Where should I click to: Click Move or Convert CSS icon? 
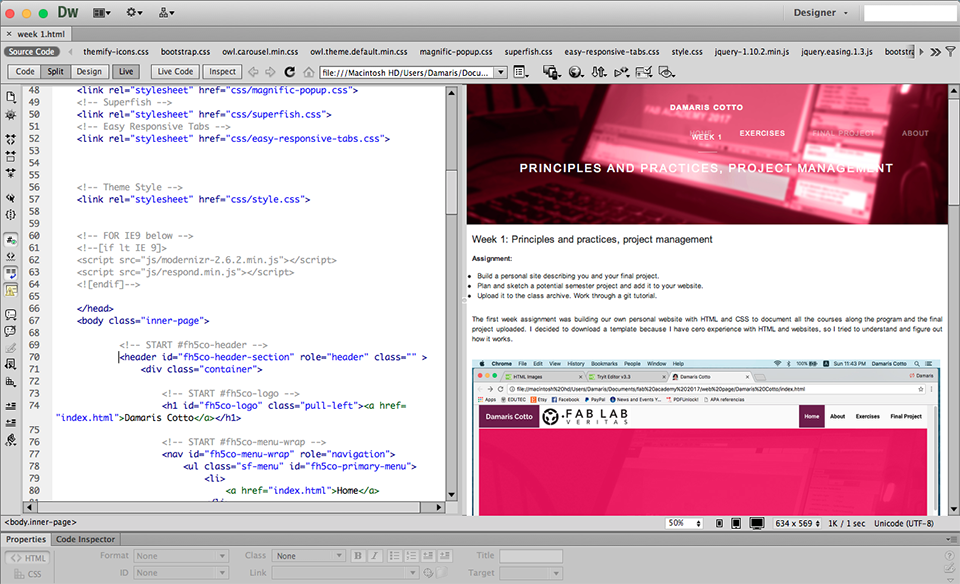coord(11,381)
